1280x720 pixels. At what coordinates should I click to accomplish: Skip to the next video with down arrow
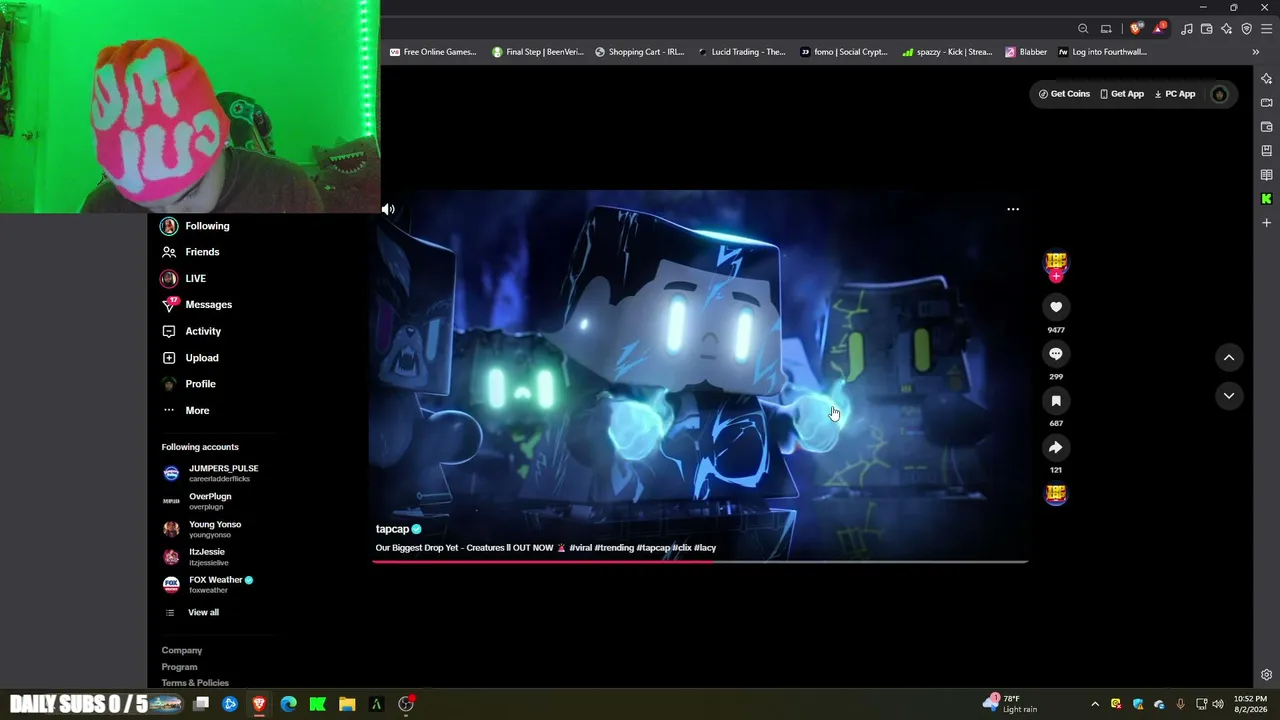point(1229,396)
